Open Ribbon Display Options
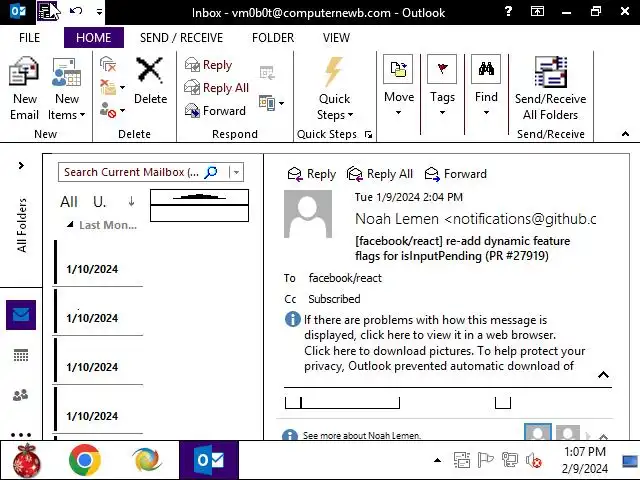Screen dimensions: 640x480 537,11
